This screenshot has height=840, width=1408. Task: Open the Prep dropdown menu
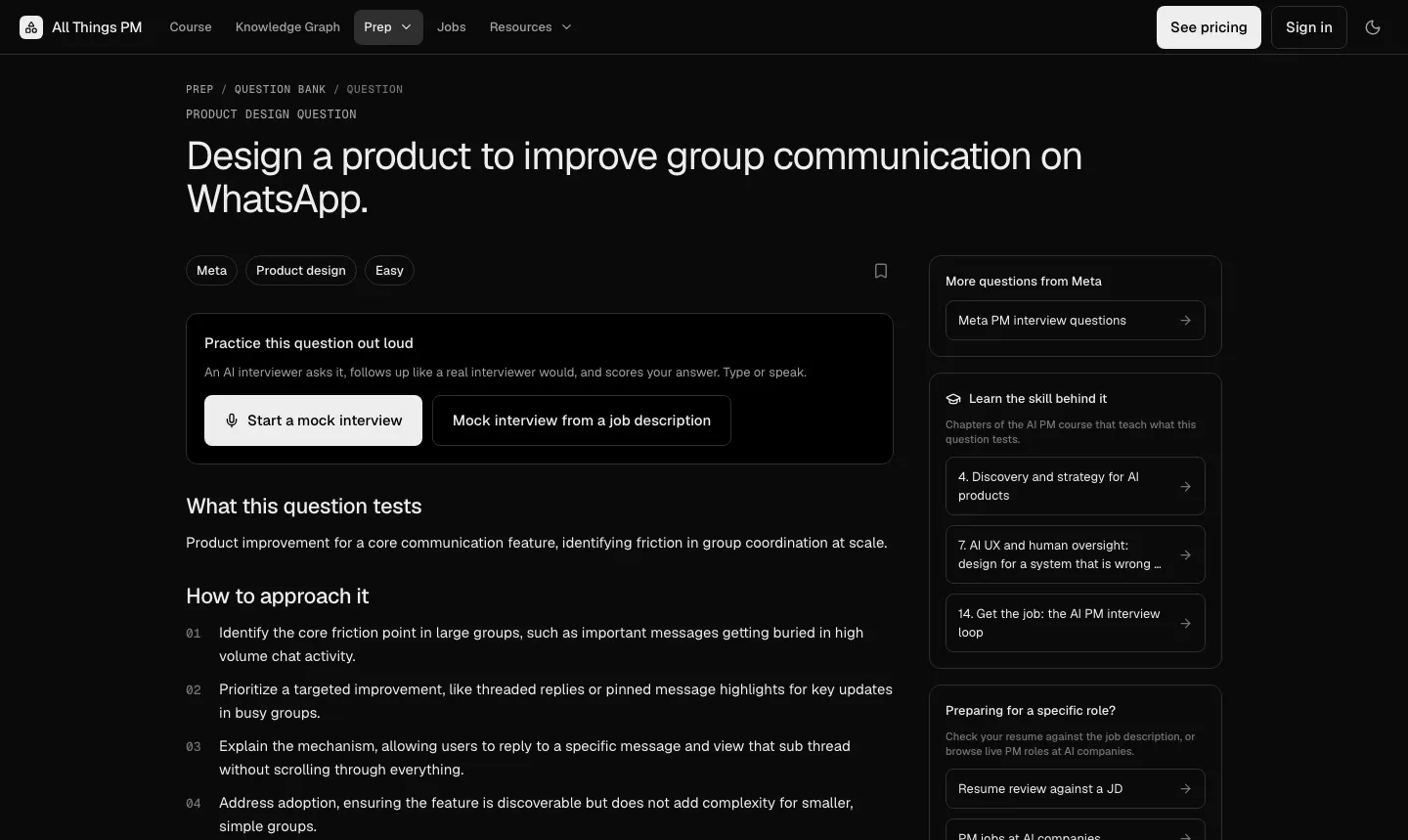tap(388, 27)
